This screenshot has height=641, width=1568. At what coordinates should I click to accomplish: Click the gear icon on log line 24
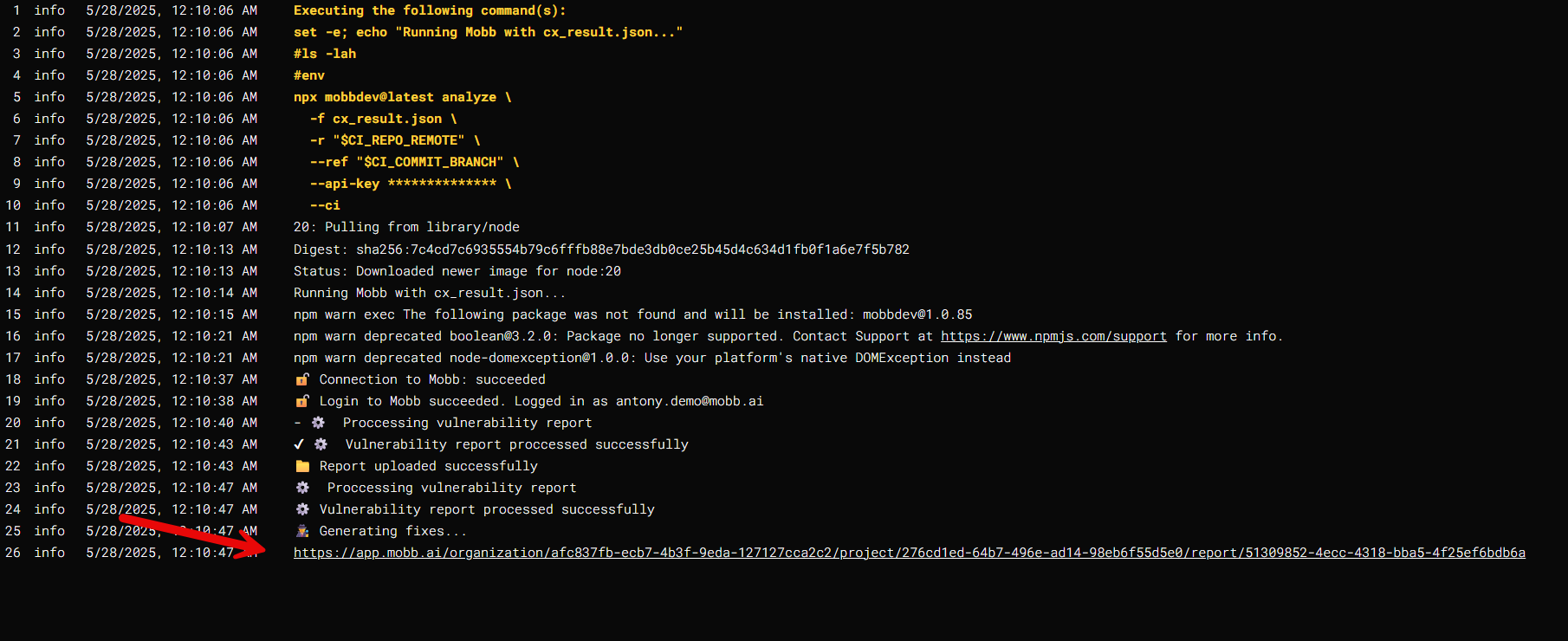[302, 509]
